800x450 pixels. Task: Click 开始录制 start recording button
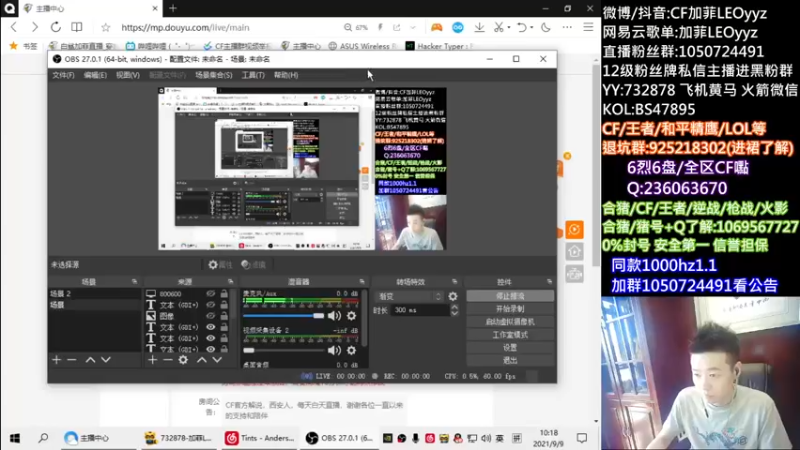pyautogui.click(x=510, y=309)
